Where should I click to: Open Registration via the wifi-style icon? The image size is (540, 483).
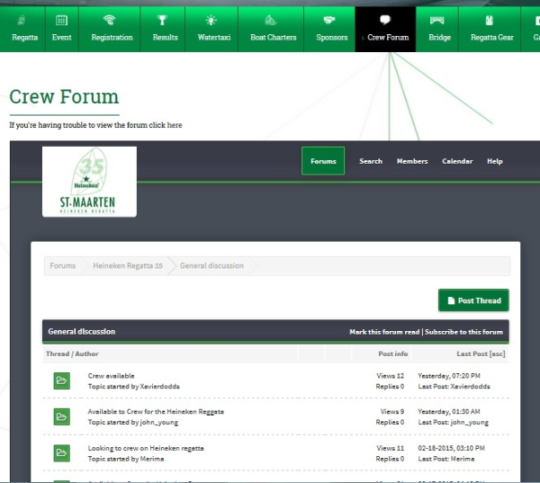110,20
